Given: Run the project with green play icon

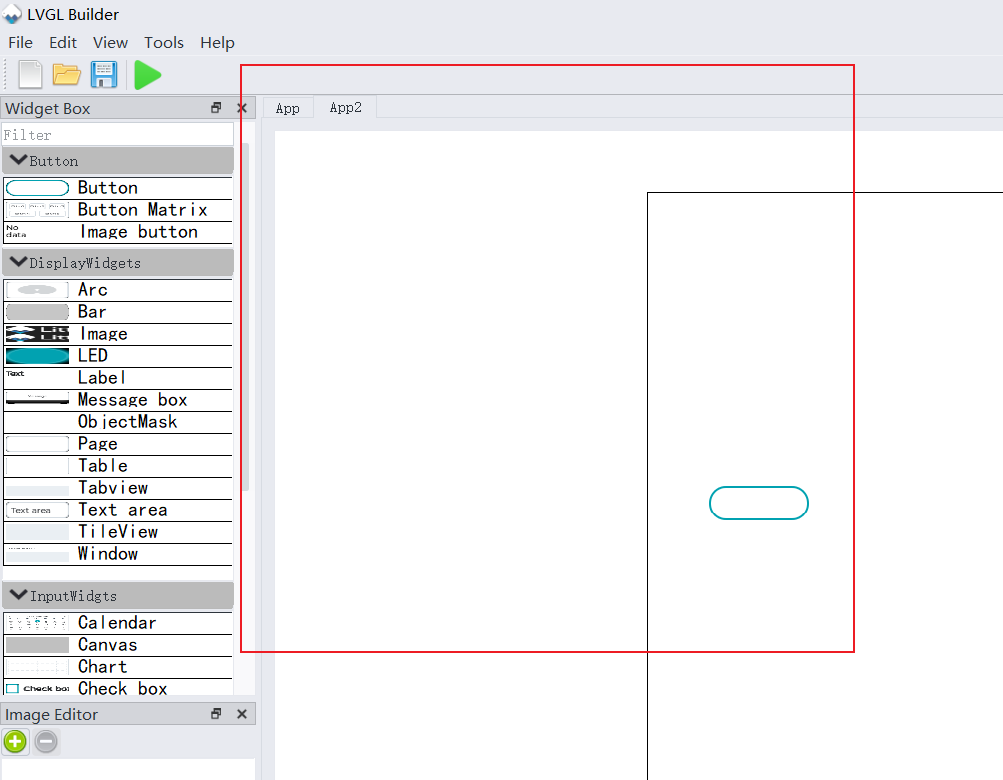Looking at the screenshot, I should click(146, 74).
